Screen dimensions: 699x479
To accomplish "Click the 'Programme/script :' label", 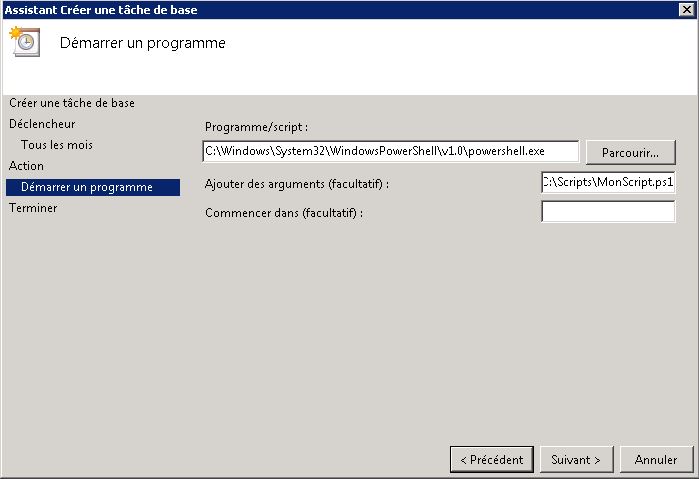I will coord(256,127).
